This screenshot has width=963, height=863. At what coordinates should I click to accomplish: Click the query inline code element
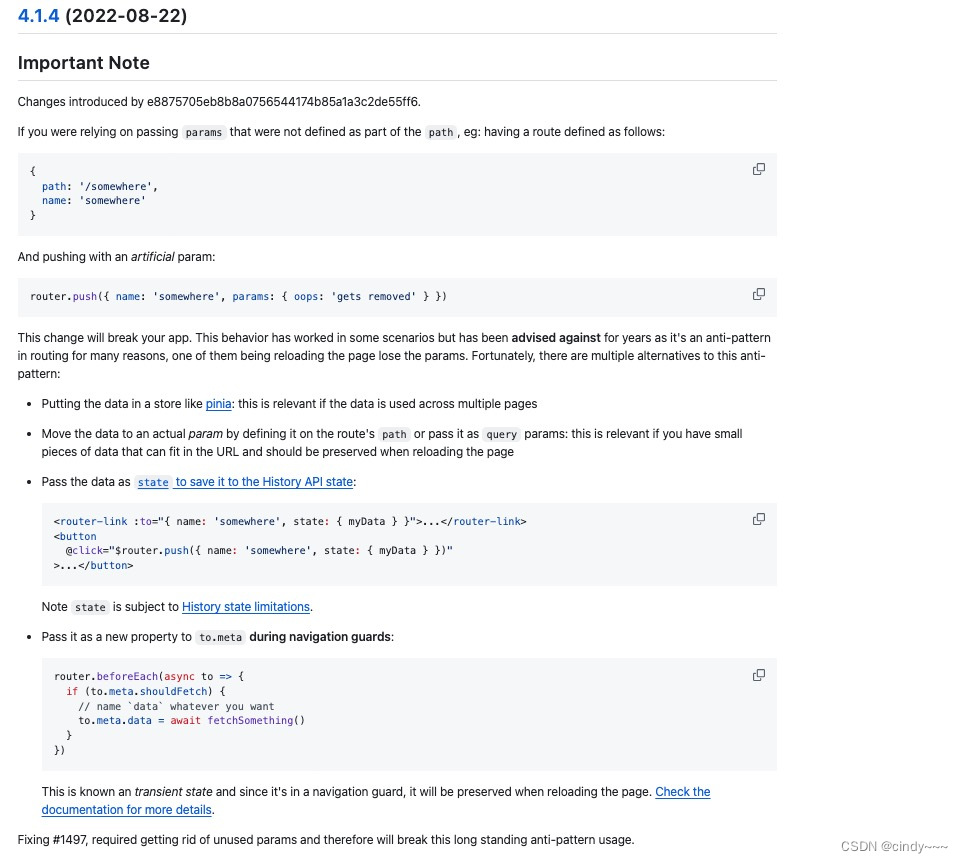501,434
